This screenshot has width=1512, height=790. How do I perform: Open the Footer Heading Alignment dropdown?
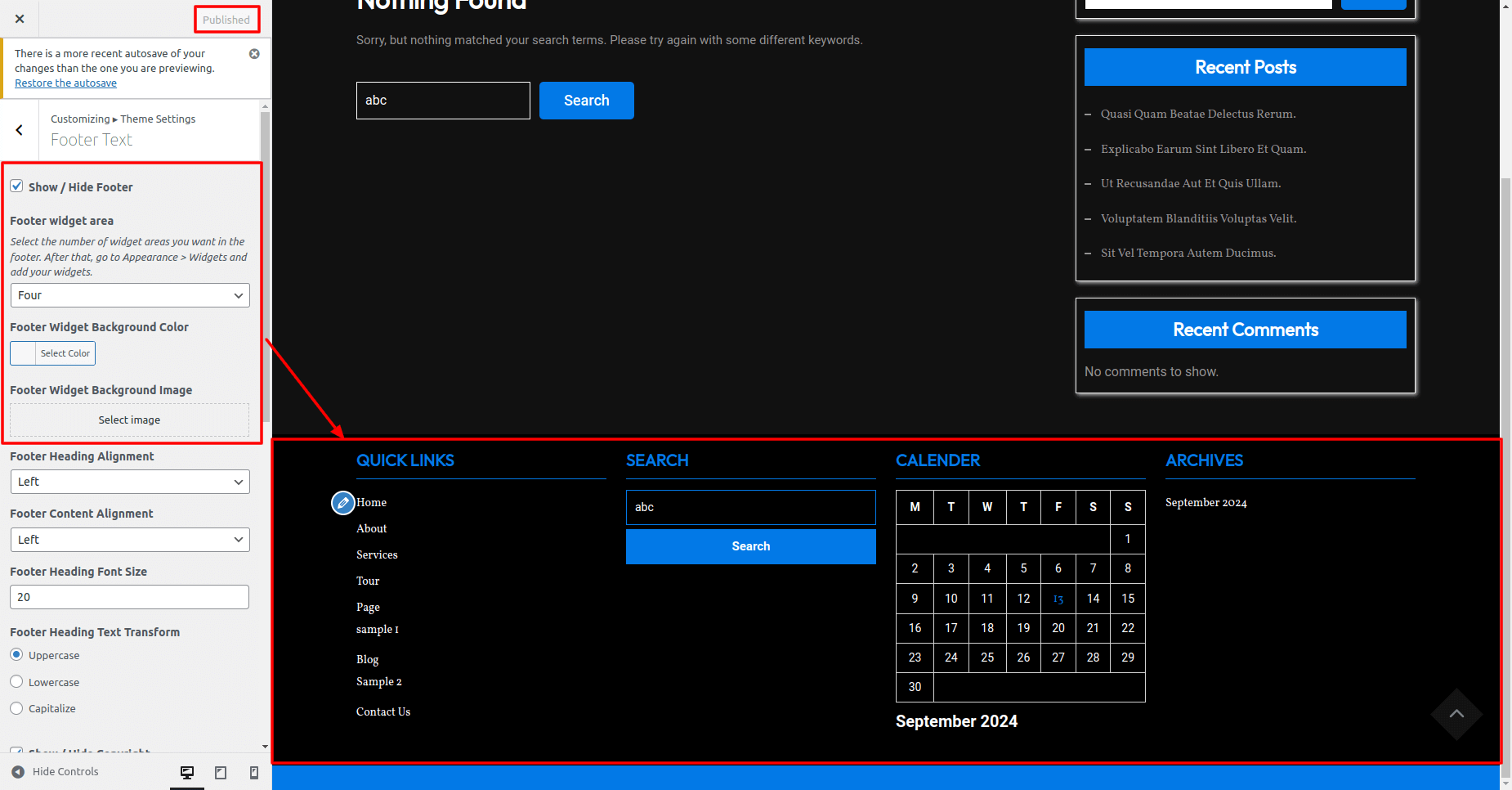point(130,482)
